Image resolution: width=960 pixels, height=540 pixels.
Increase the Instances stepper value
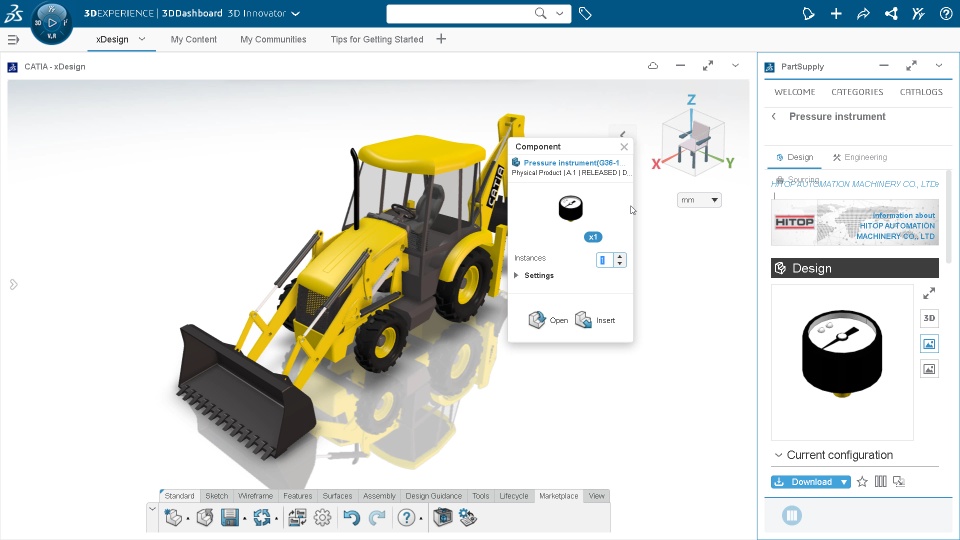[x=620, y=257]
